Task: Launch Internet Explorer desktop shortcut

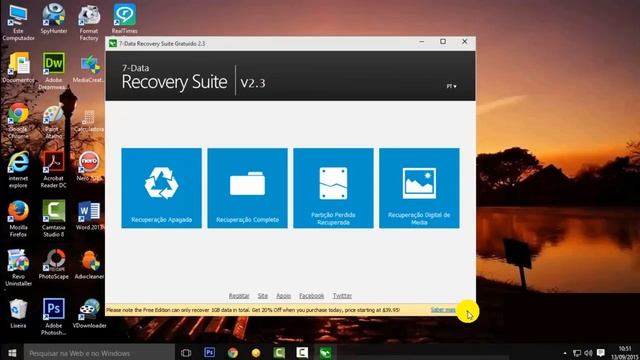Action: pyautogui.click(x=18, y=170)
